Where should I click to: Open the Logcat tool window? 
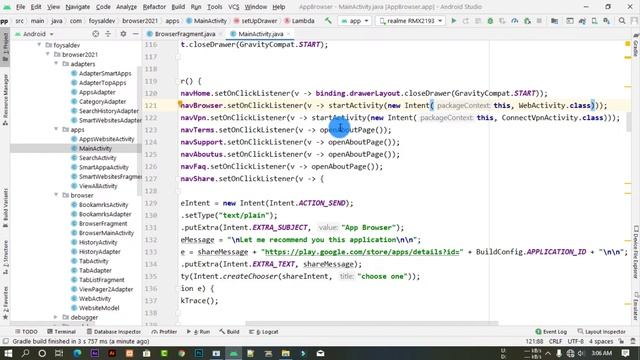tap(264, 332)
